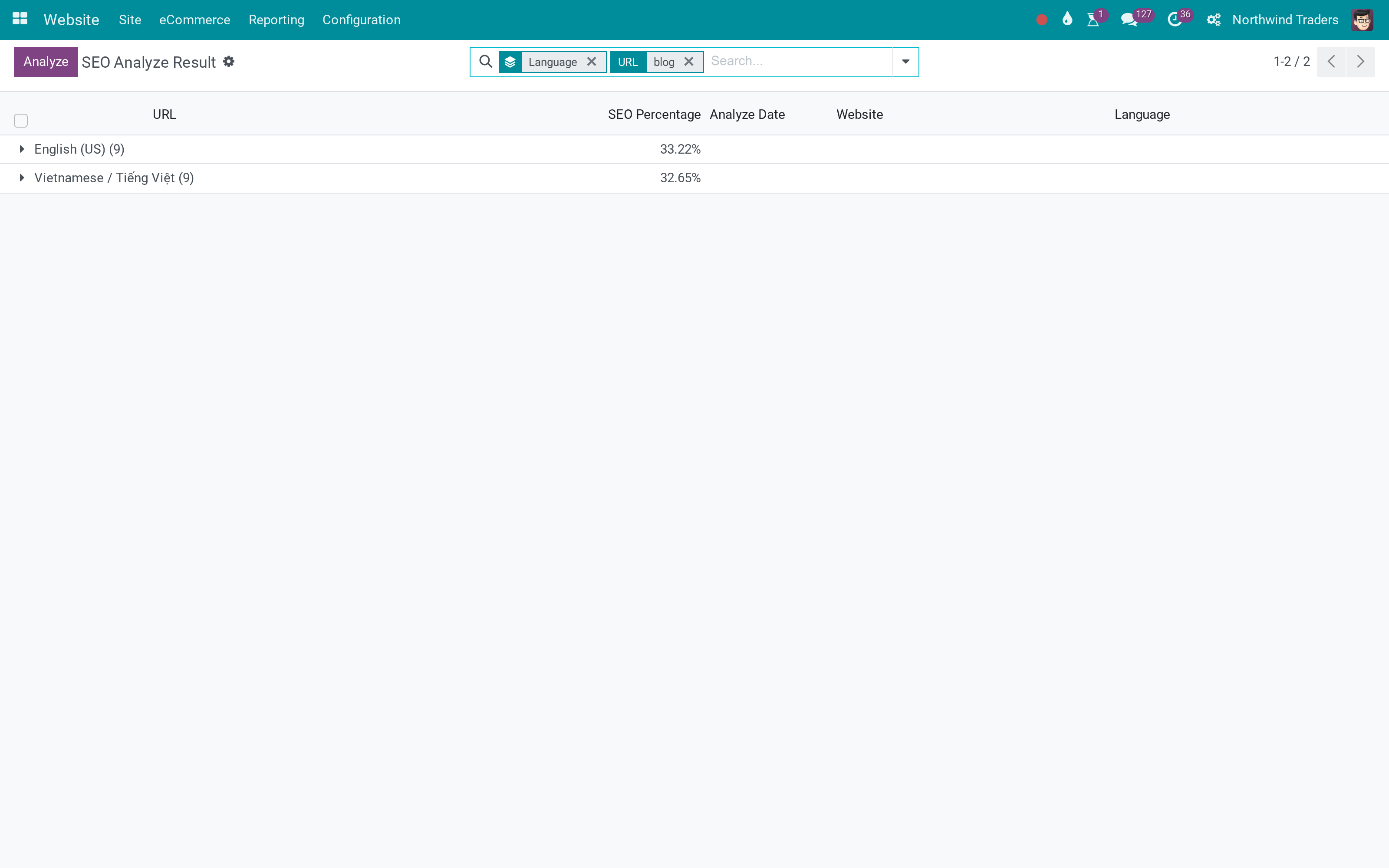Sort by the SEO Percentage column header
Image resolution: width=1389 pixels, height=868 pixels.
pyautogui.click(x=654, y=114)
